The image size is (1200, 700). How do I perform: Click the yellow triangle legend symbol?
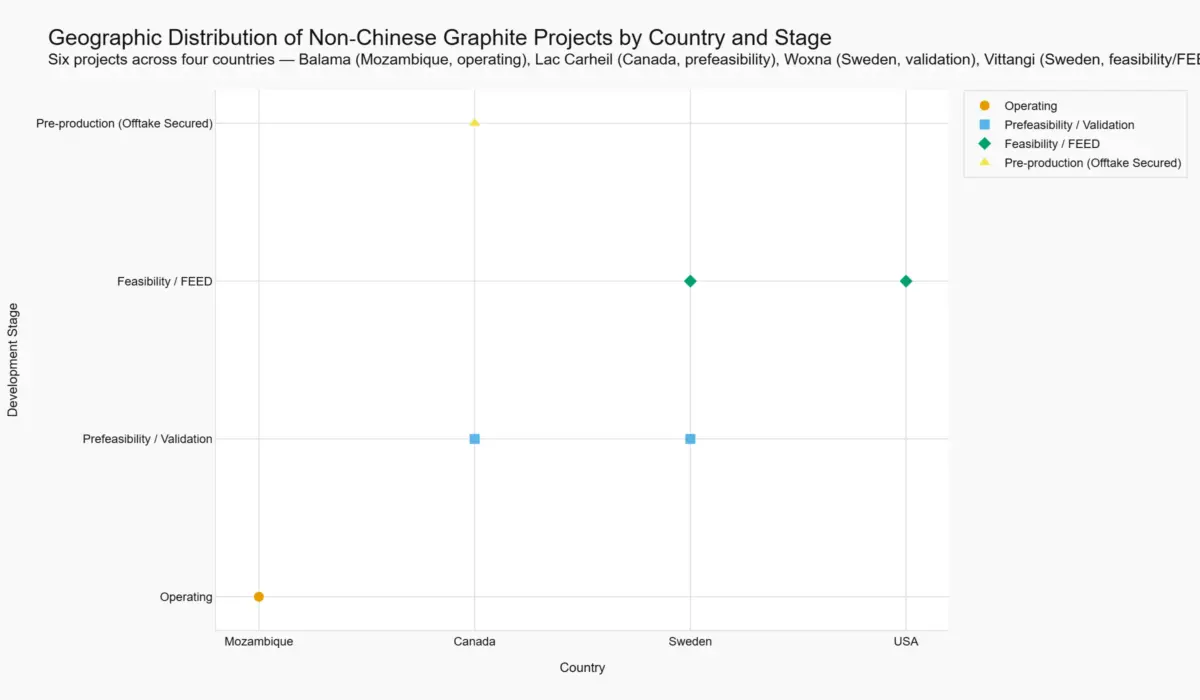[x=985, y=162]
